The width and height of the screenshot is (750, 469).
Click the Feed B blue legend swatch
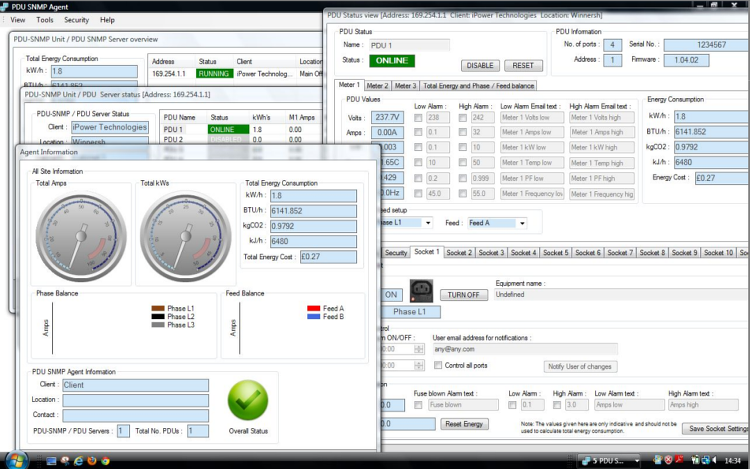tap(314, 316)
